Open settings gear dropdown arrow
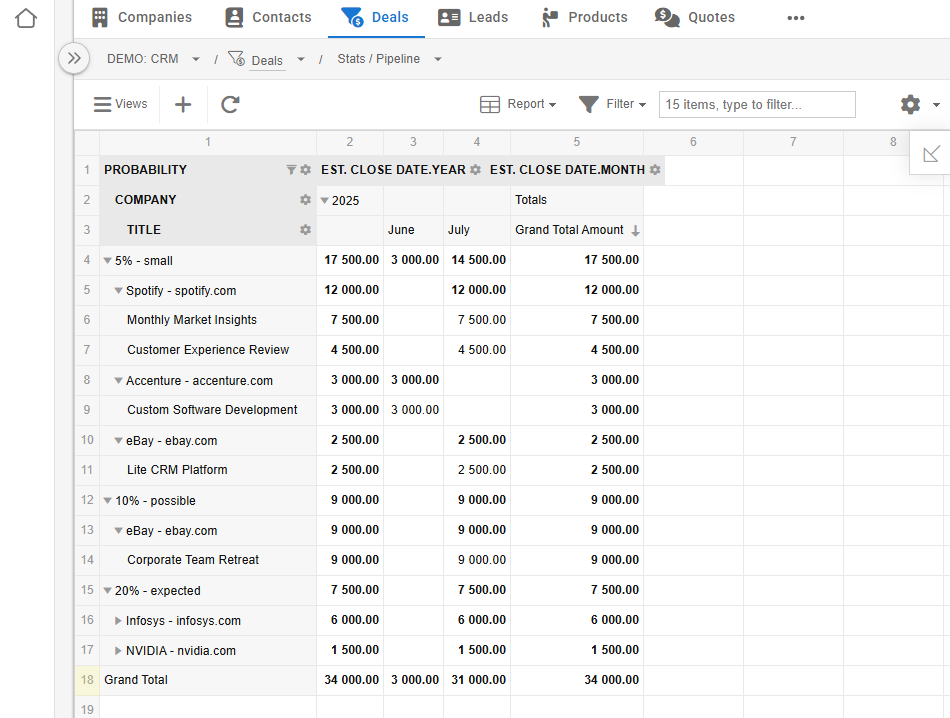 point(936,105)
